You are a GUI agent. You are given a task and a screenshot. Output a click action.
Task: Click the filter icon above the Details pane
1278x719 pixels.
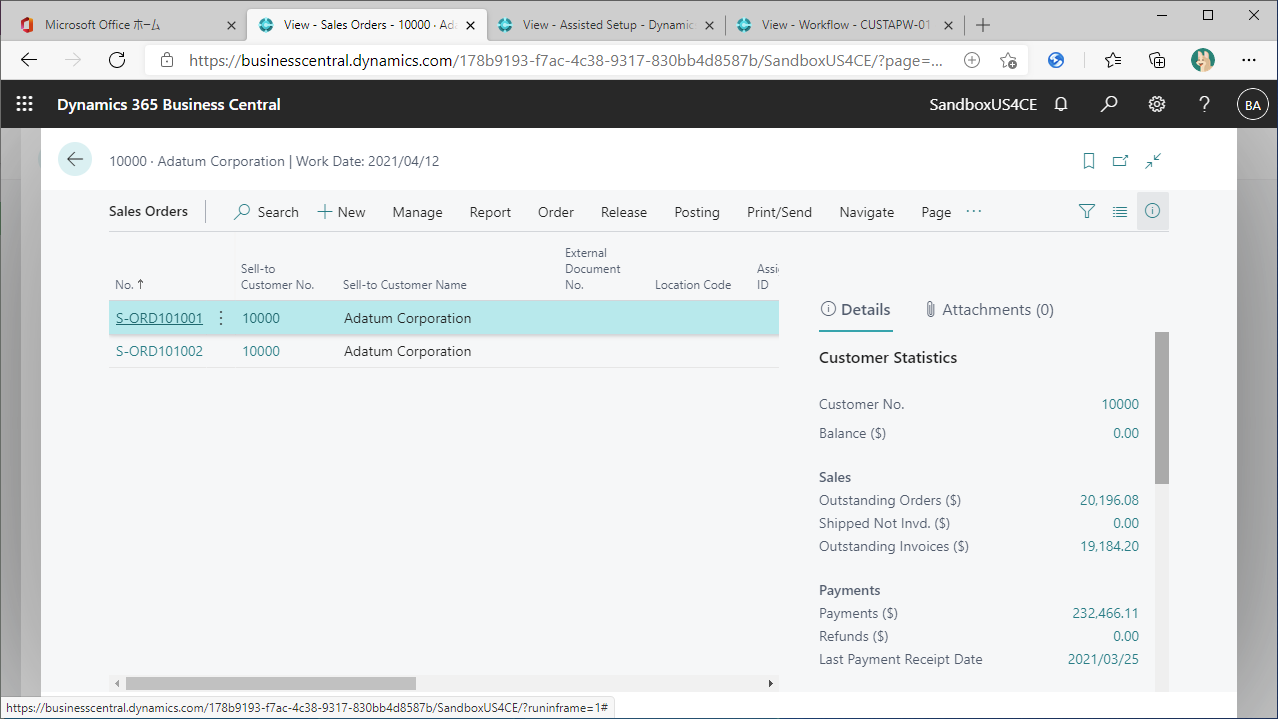pyautogui.click(x=1086, y=211)
